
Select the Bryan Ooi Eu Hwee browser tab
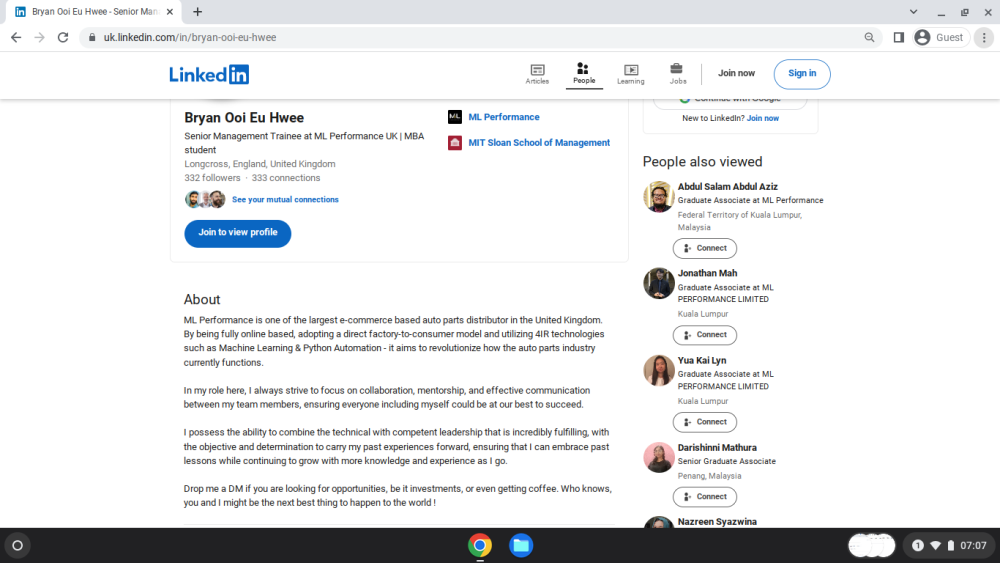94,11
